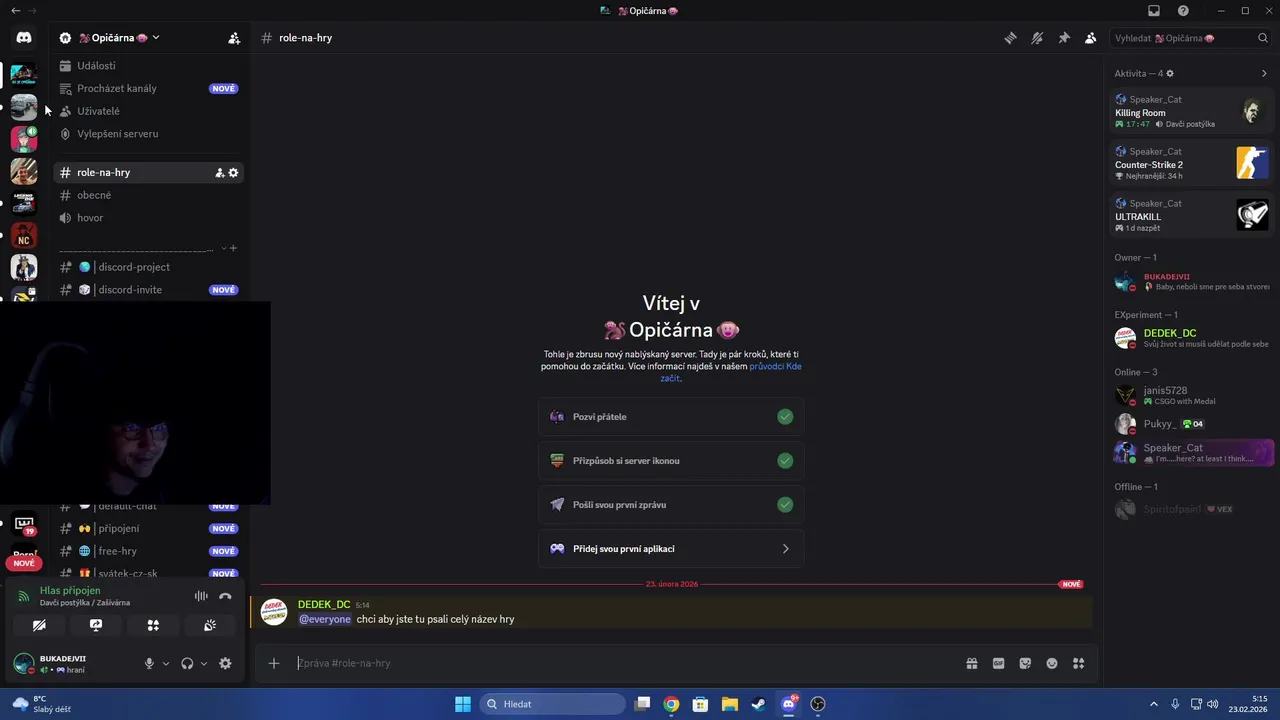Open the free-hry channel

pyautogui.click(x=148, y=551)
